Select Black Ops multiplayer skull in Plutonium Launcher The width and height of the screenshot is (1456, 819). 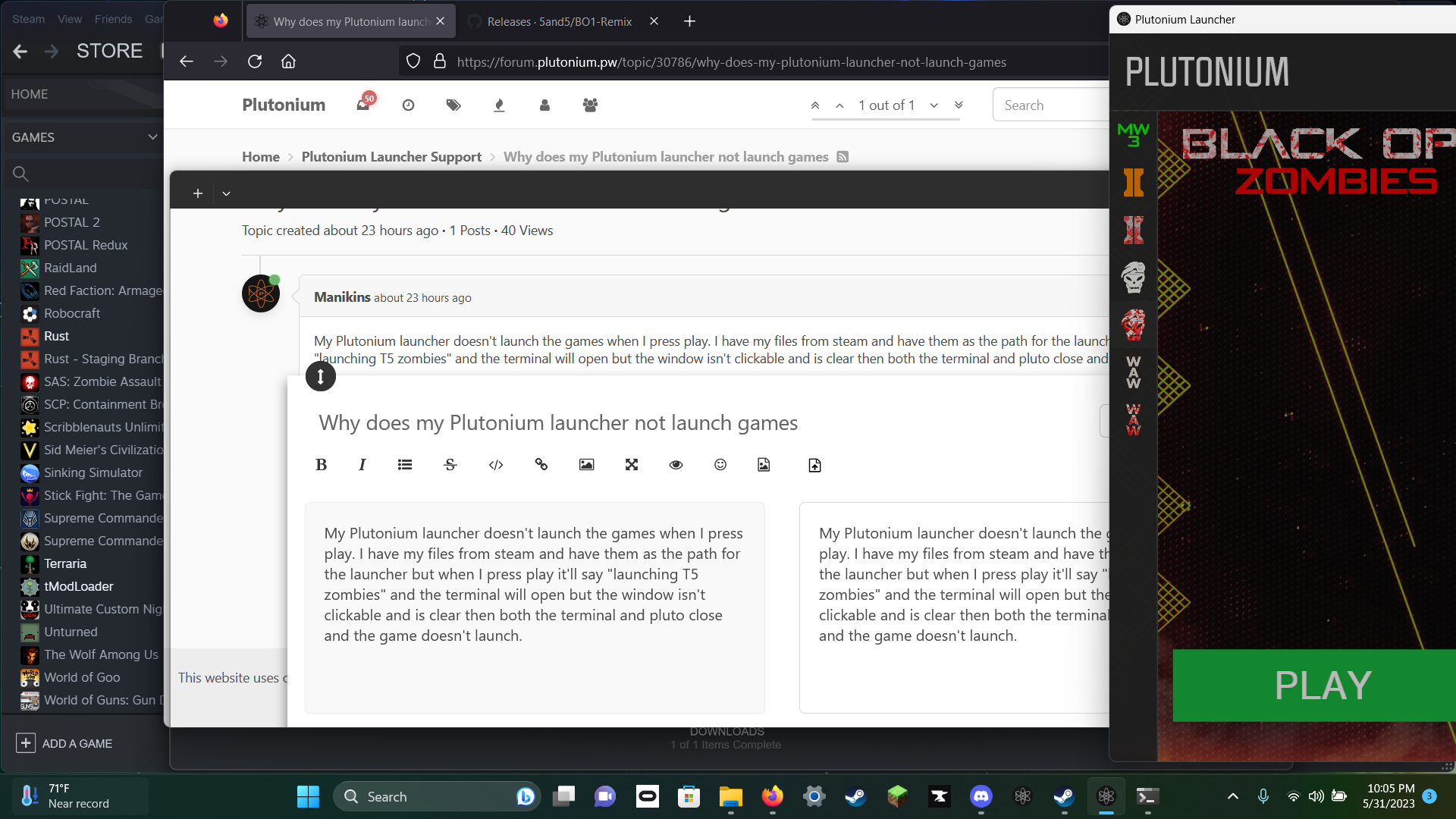1133,278
